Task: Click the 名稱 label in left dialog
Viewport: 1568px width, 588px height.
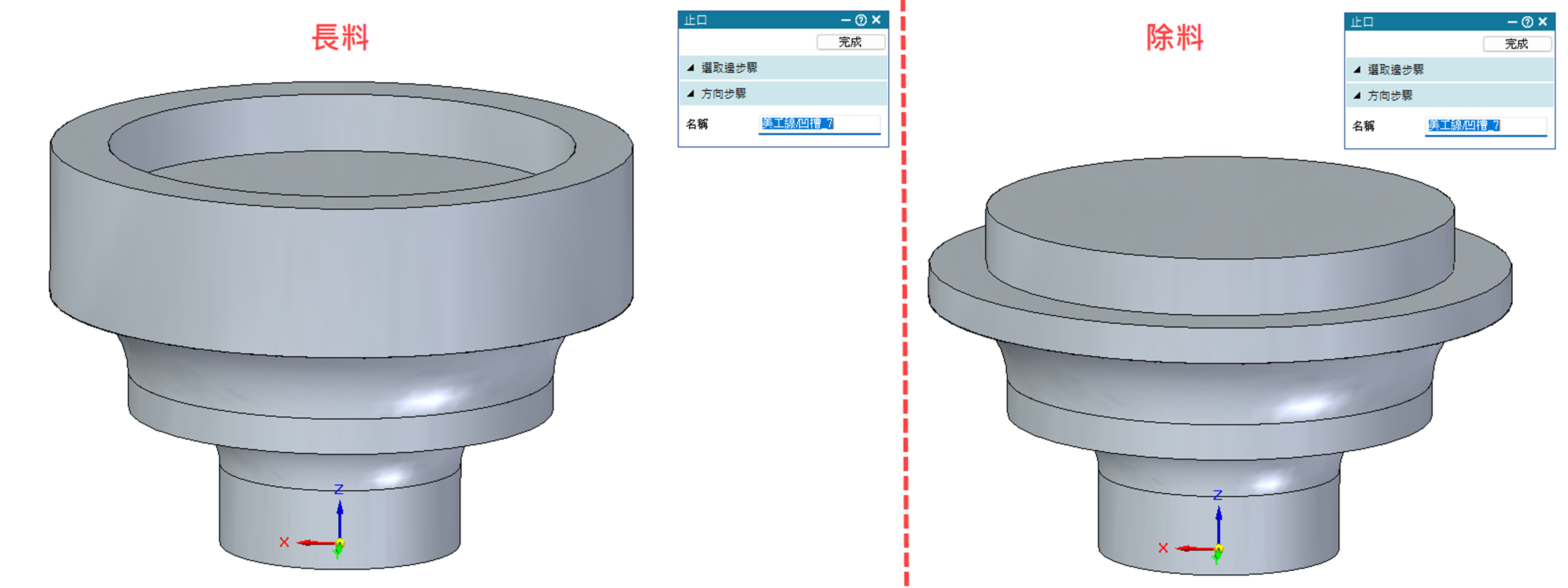Action: click(697, 124)
